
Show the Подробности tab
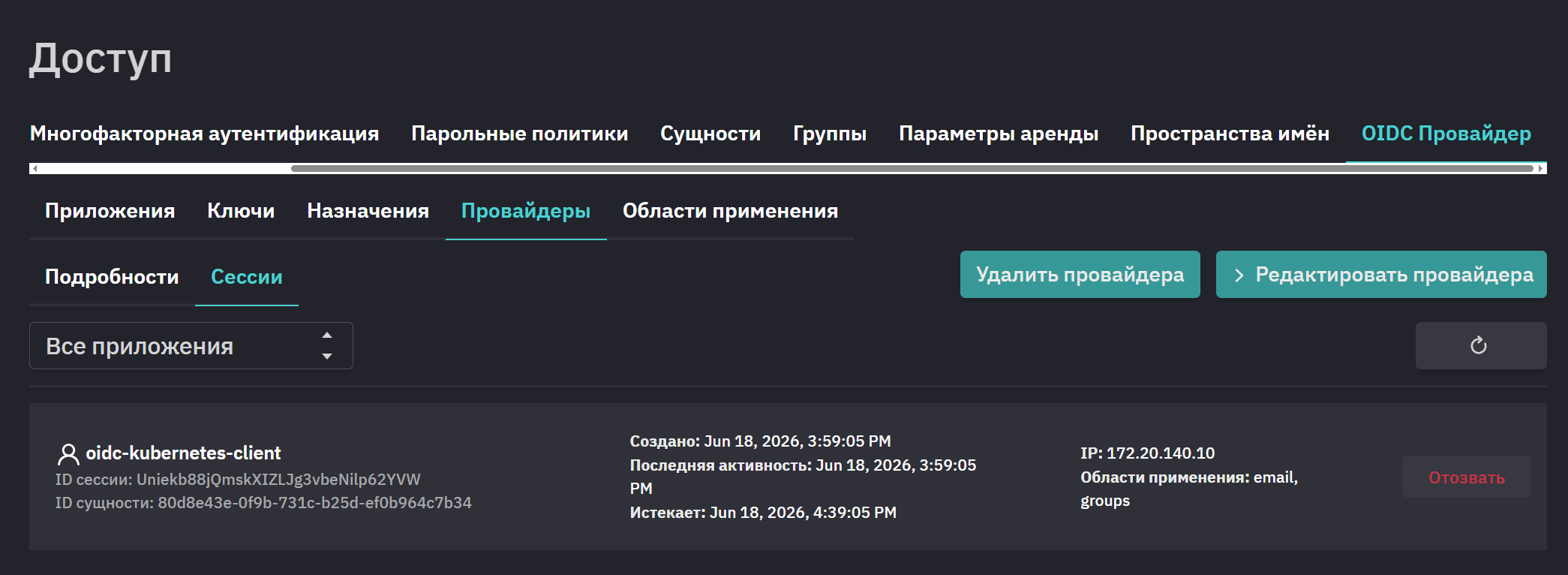112,277
